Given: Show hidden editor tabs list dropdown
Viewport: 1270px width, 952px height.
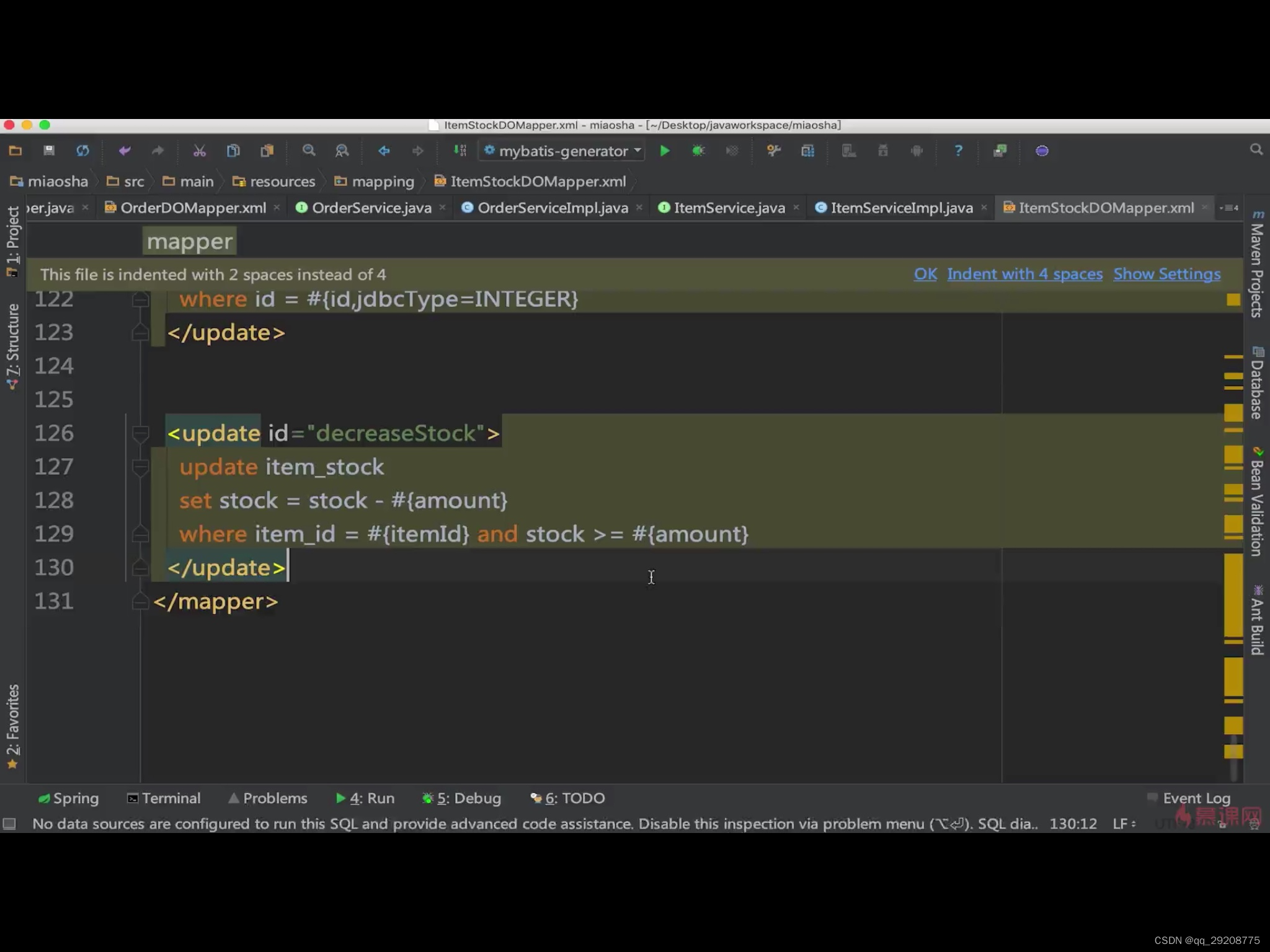Looking at the screenshot, I should click(x=1229, y=208).
